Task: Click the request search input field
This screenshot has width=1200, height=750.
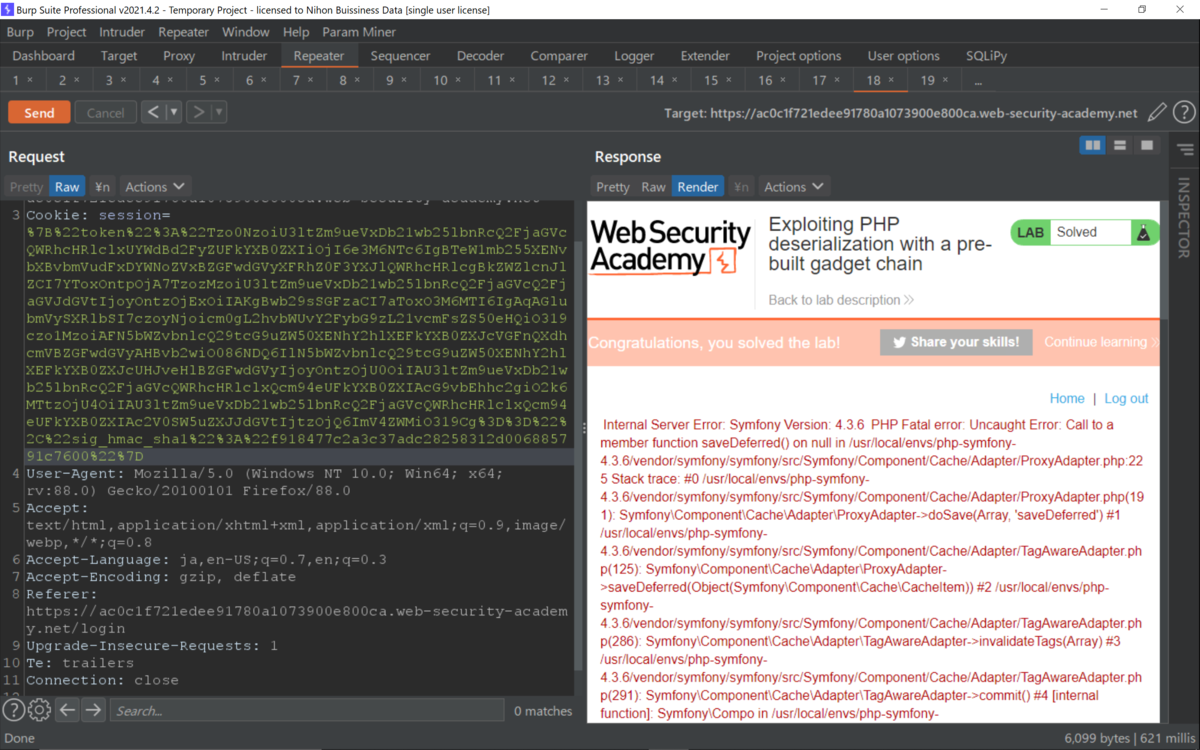Action: point(306,711)
